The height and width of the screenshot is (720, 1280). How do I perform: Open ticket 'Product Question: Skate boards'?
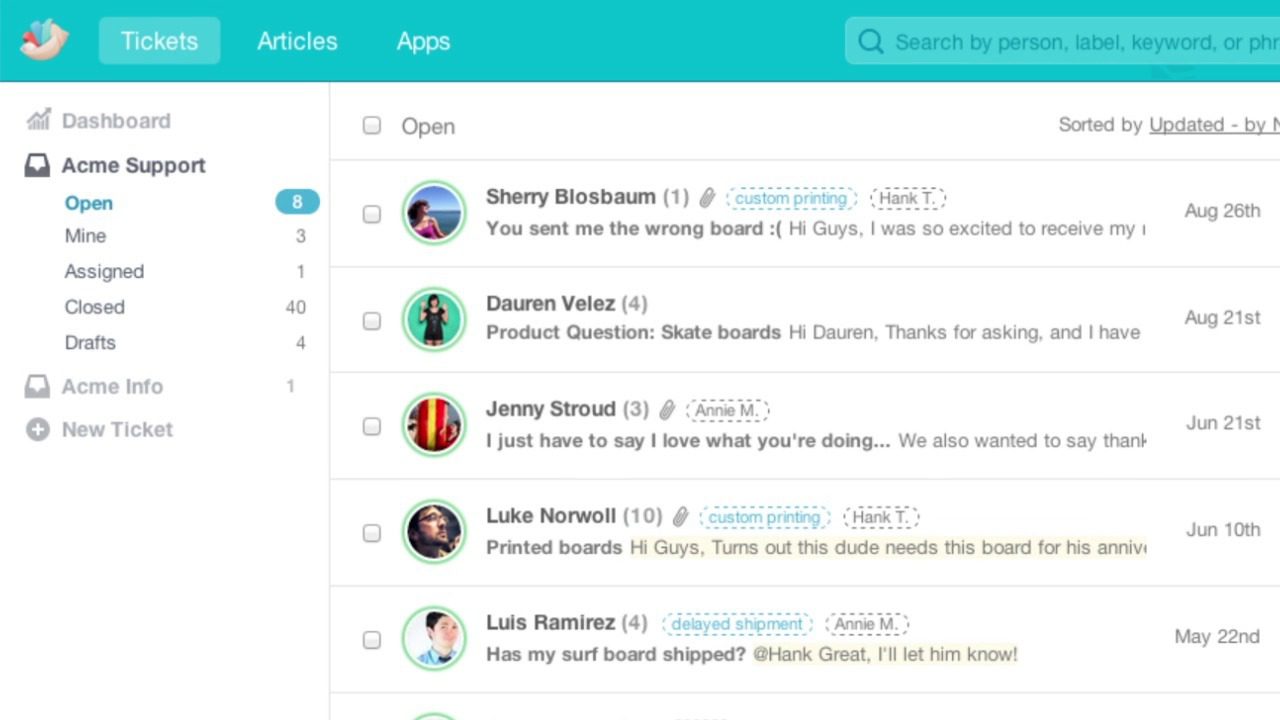pyautogui.click(x=633, y=333)
